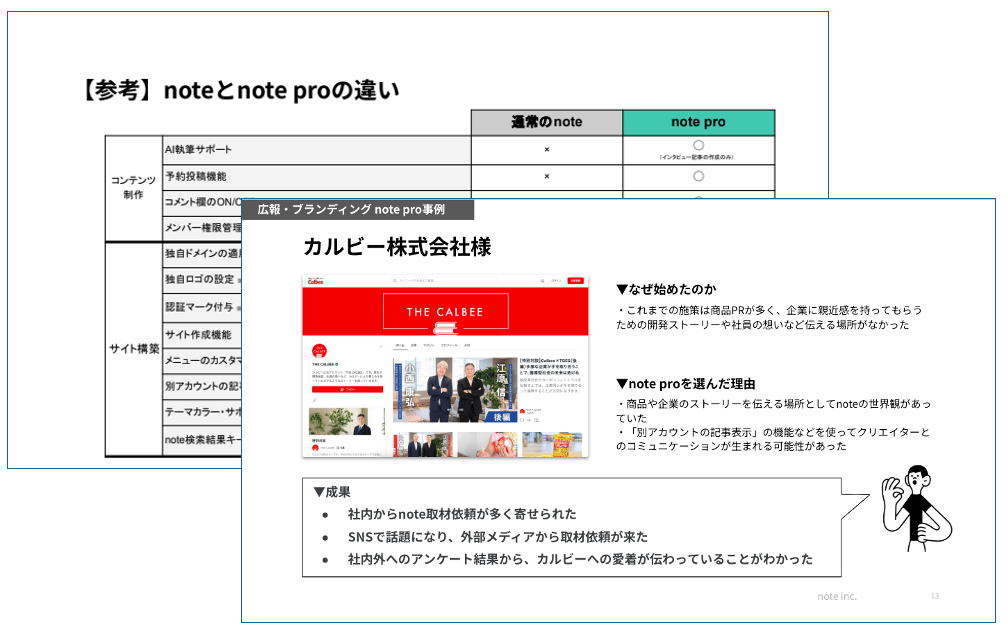Screen dimensions: 1008x638
Task: Click the bullet about 社内外へのアンケート結果
Action: click(x=580, y=559)
